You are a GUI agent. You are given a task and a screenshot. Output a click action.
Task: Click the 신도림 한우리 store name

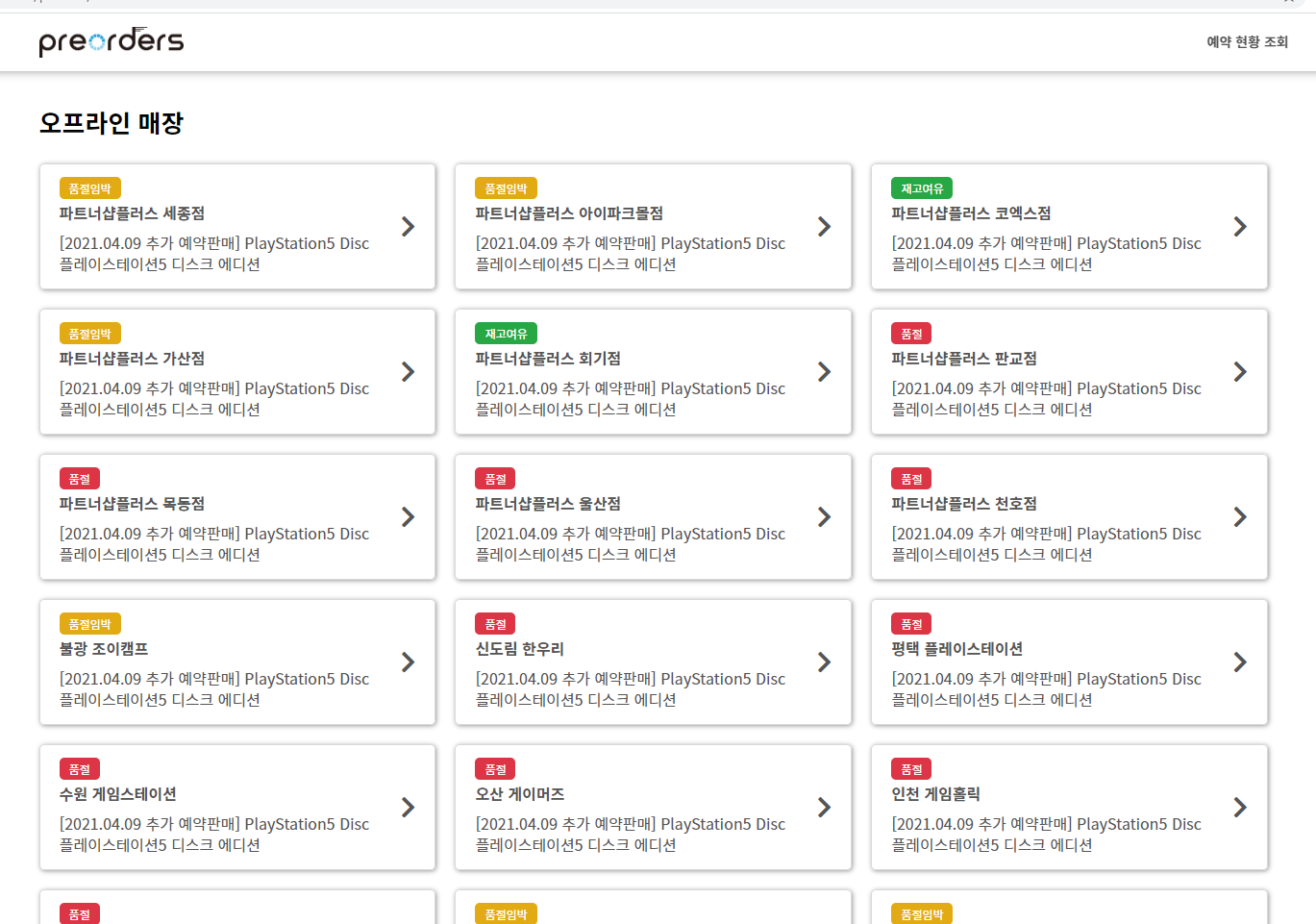tap(520, 649)
